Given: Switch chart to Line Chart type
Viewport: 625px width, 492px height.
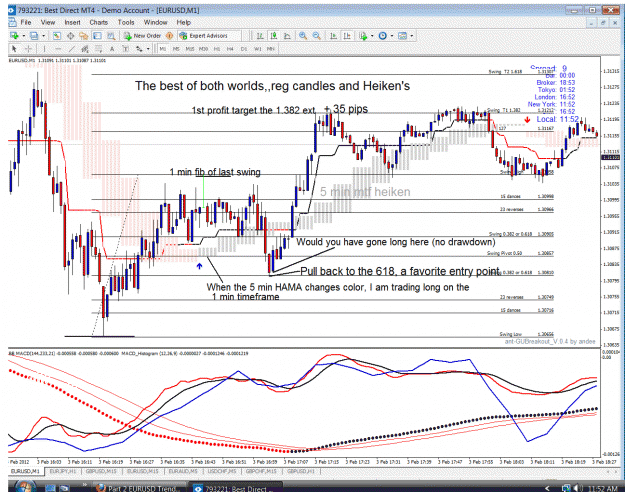Looking at the screenshot, I should [x=287, y=36].
